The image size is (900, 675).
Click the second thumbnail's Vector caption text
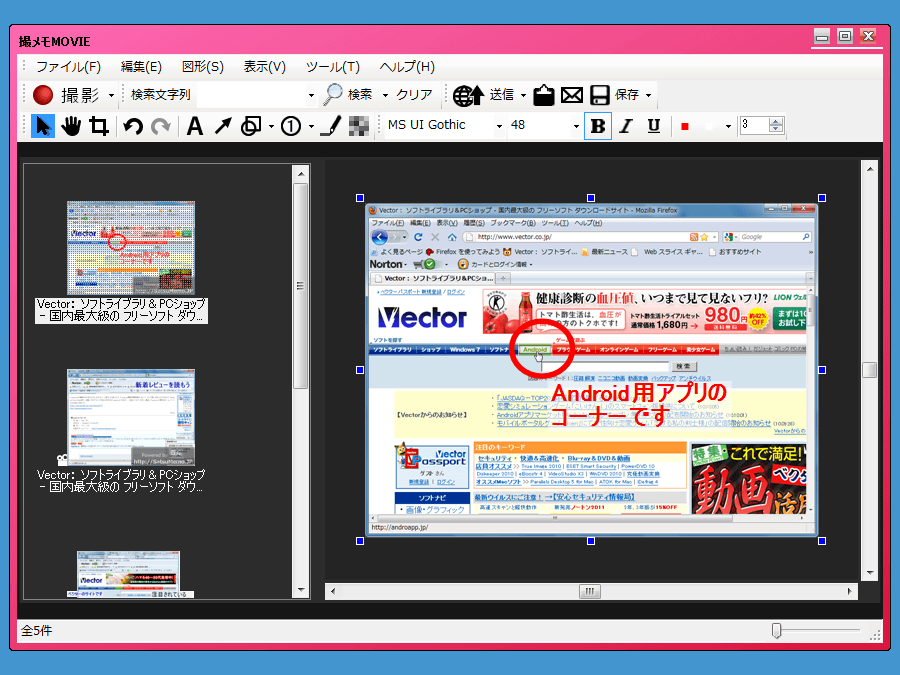coord(121,480)
